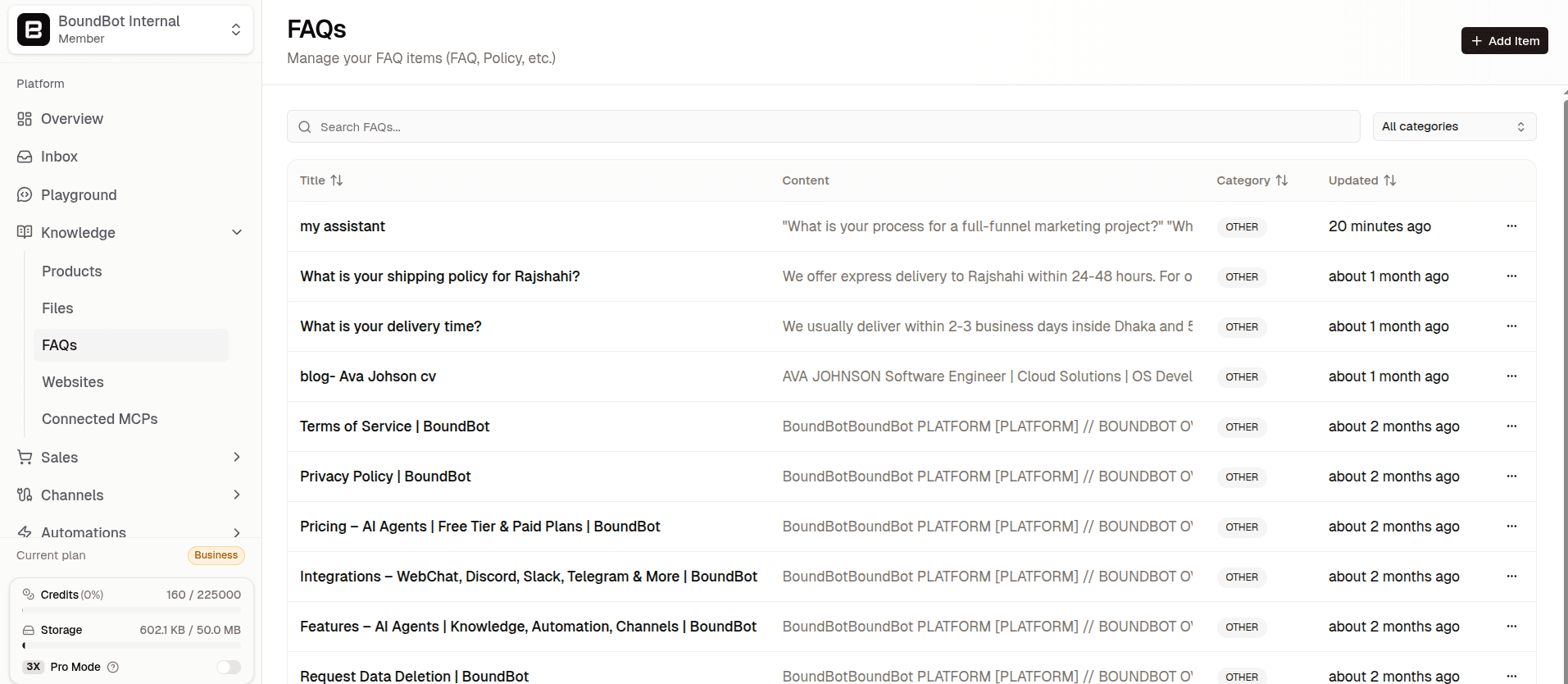Open the Overview page icon
Image resolution: width=1568 pixels, height=684 pixels.
click(25, 119)
